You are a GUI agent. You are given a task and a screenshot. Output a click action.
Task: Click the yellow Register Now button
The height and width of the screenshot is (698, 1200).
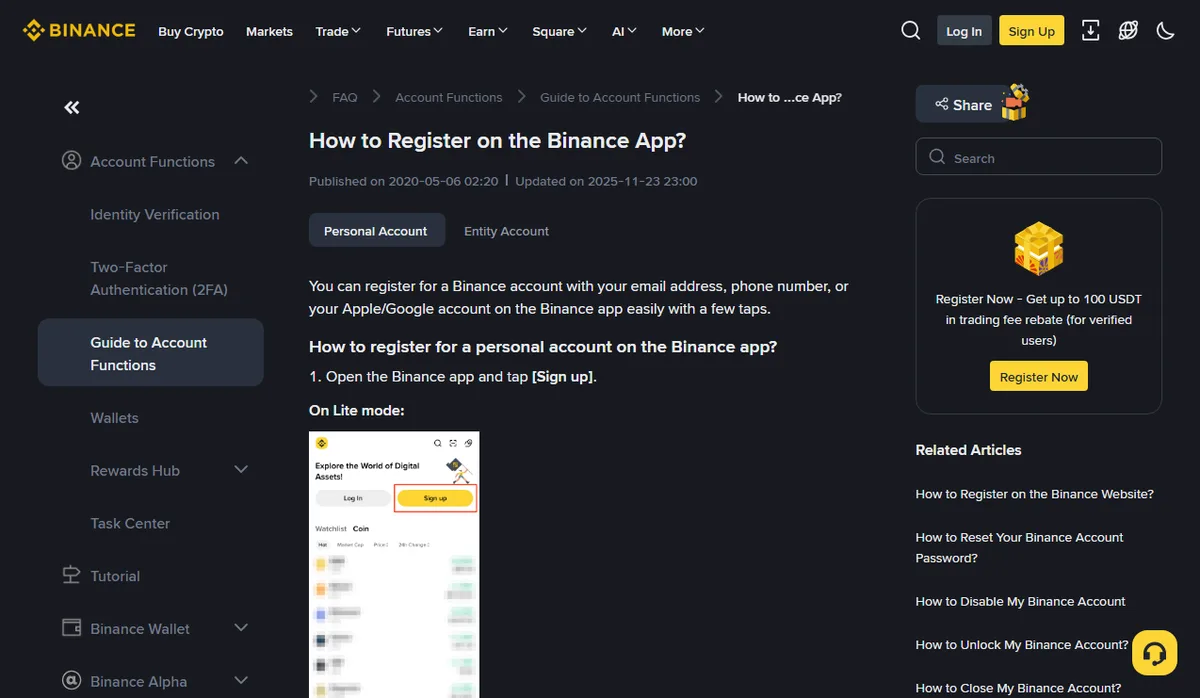pyautogui.click(x=1039, y=376)
